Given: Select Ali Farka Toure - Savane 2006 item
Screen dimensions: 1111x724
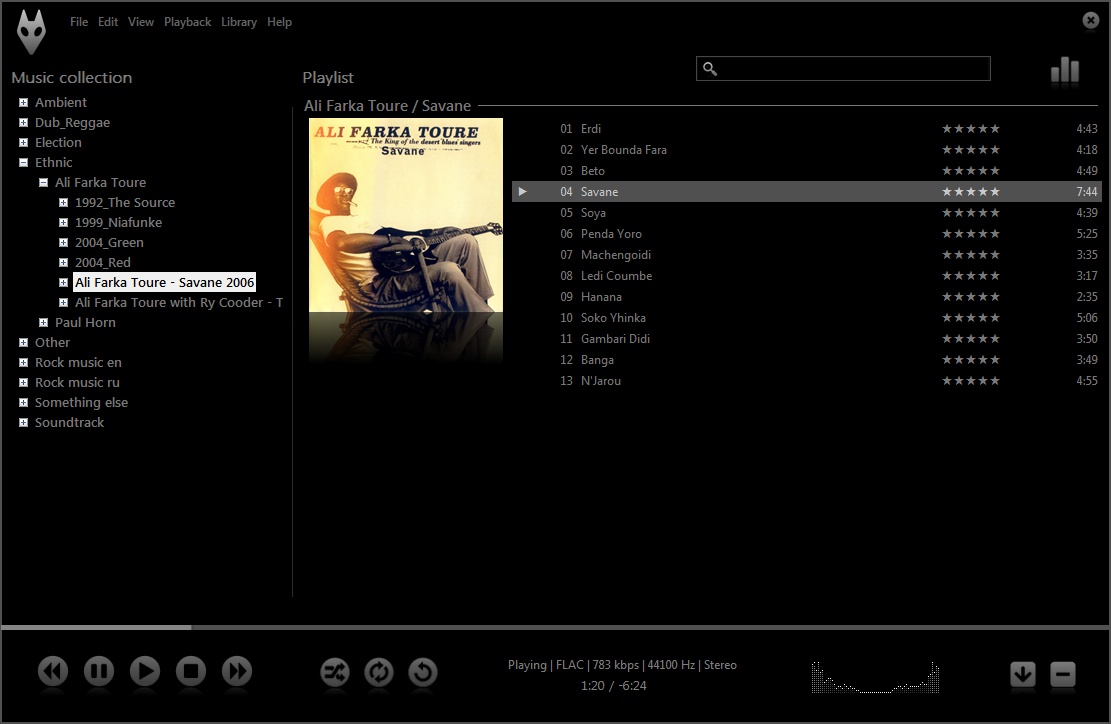Looking at the screenshot, I should 164,282.
